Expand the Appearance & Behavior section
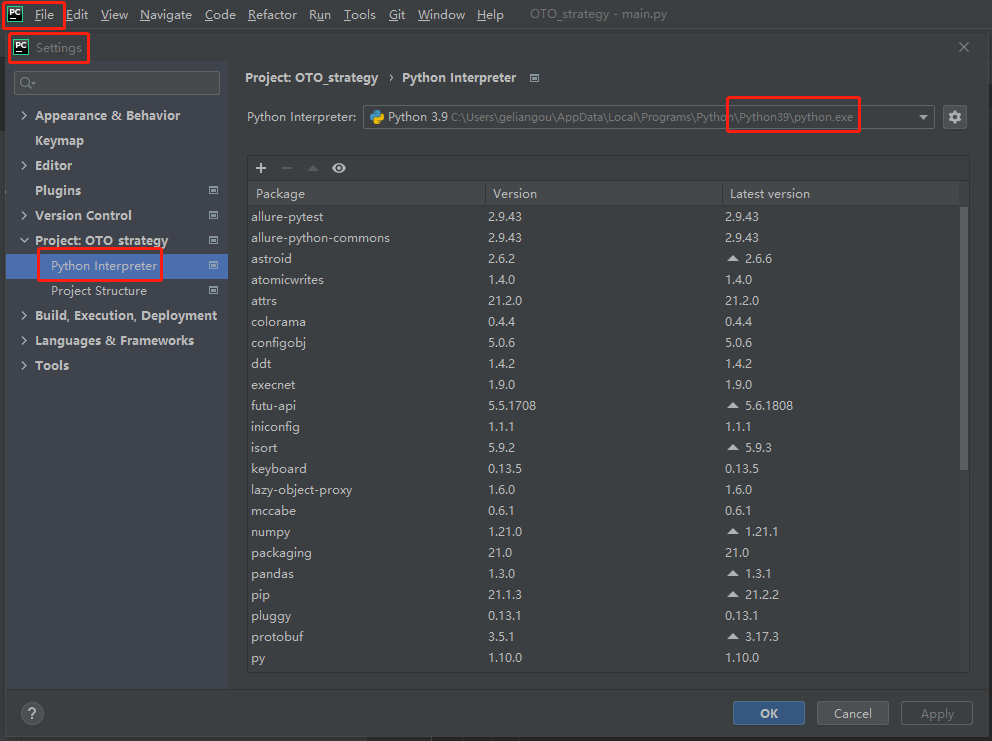This screenshot has height=741, width=992. [x=24, y=115]
